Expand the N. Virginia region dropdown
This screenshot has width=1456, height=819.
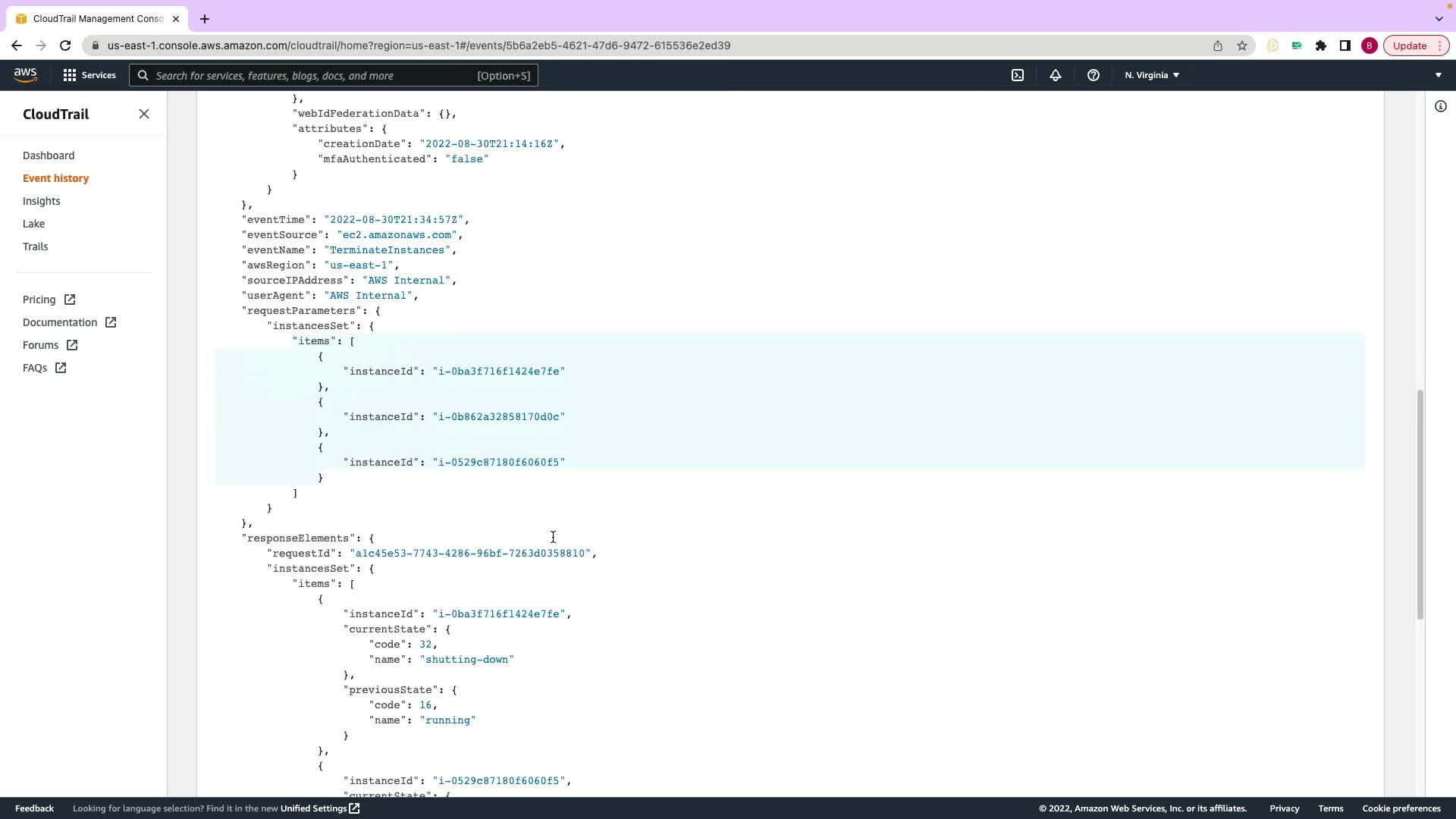1152,75
